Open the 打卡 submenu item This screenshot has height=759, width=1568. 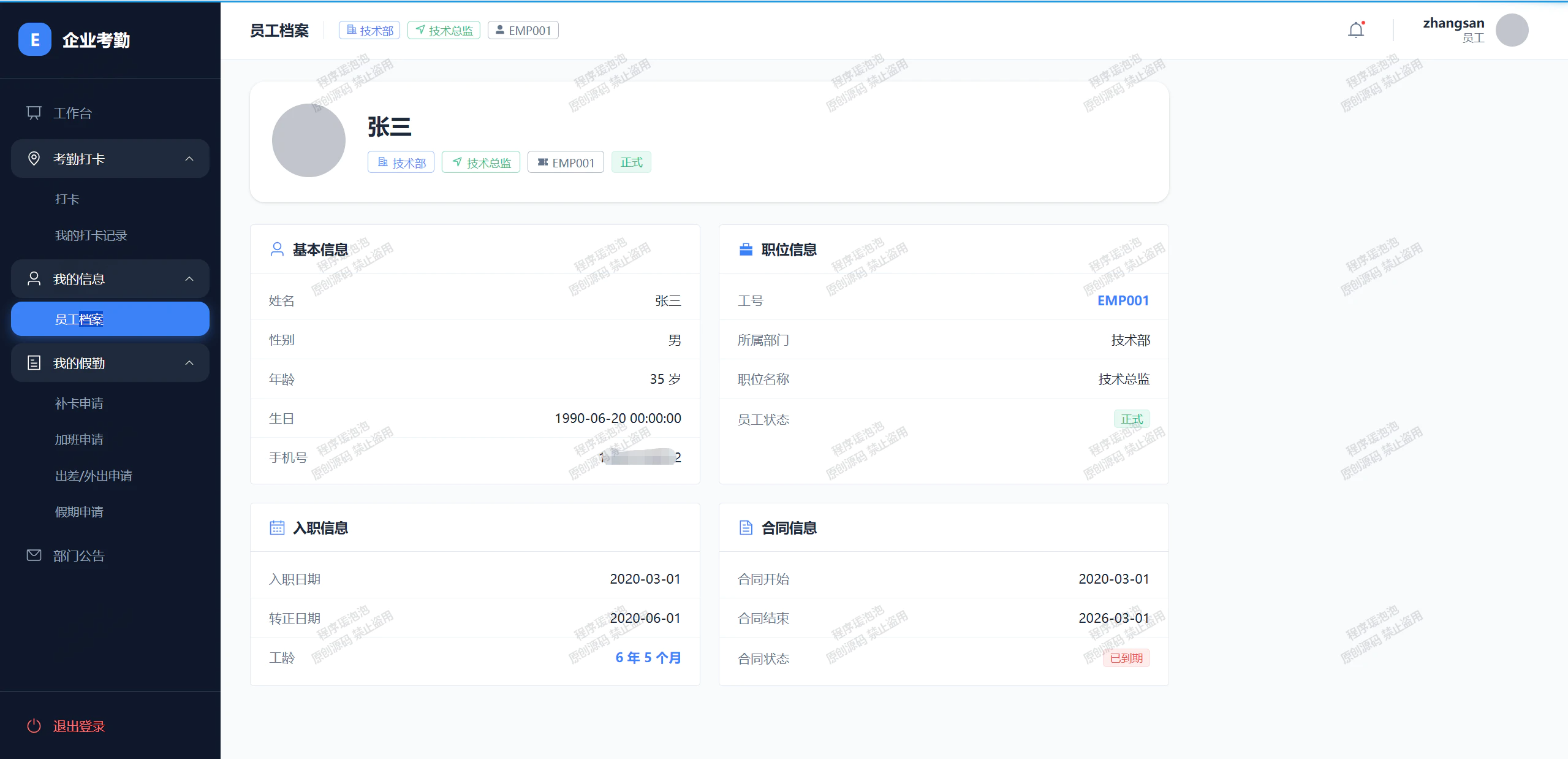110,199
